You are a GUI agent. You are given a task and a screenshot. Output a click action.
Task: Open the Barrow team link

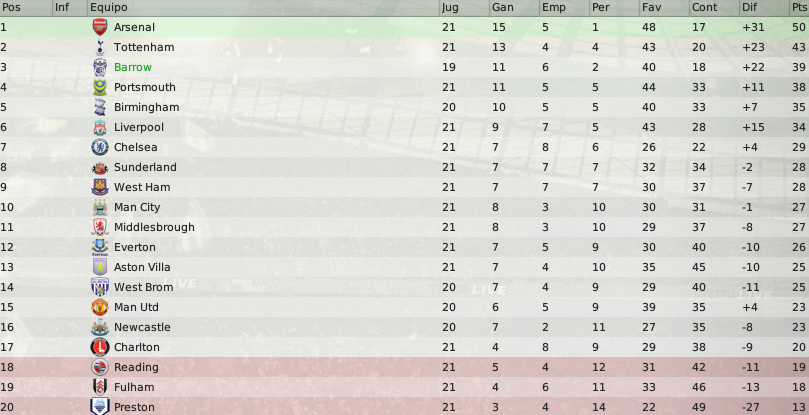click(x=133, y=67)
